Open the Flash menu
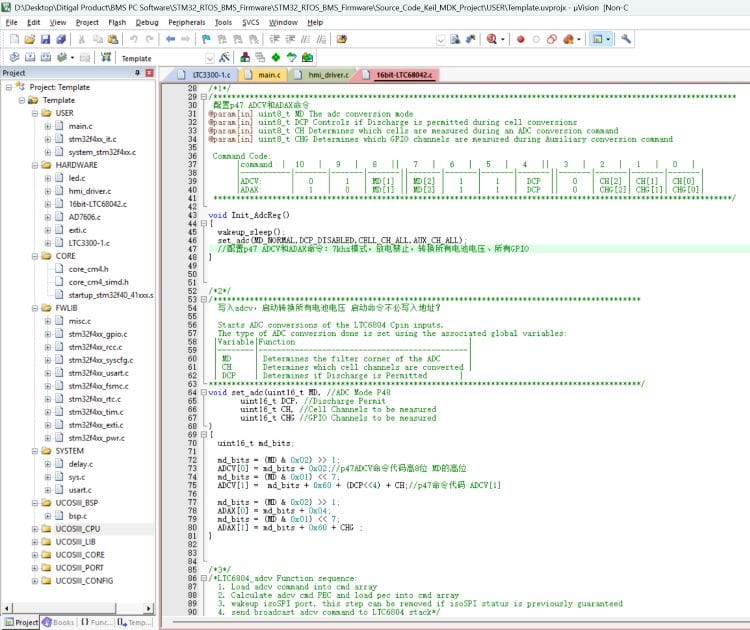 pos(117,22)
